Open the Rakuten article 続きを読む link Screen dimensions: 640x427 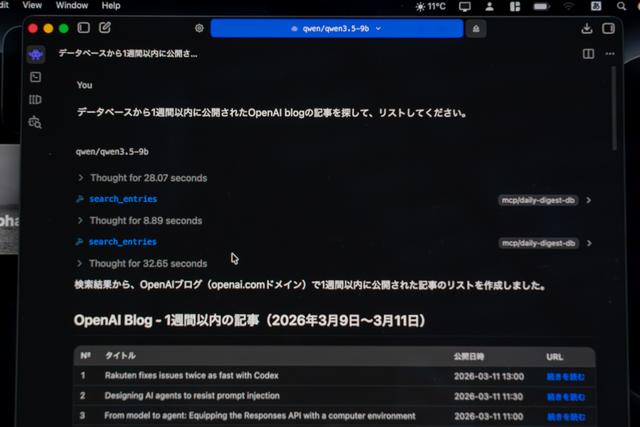point(565,376)
